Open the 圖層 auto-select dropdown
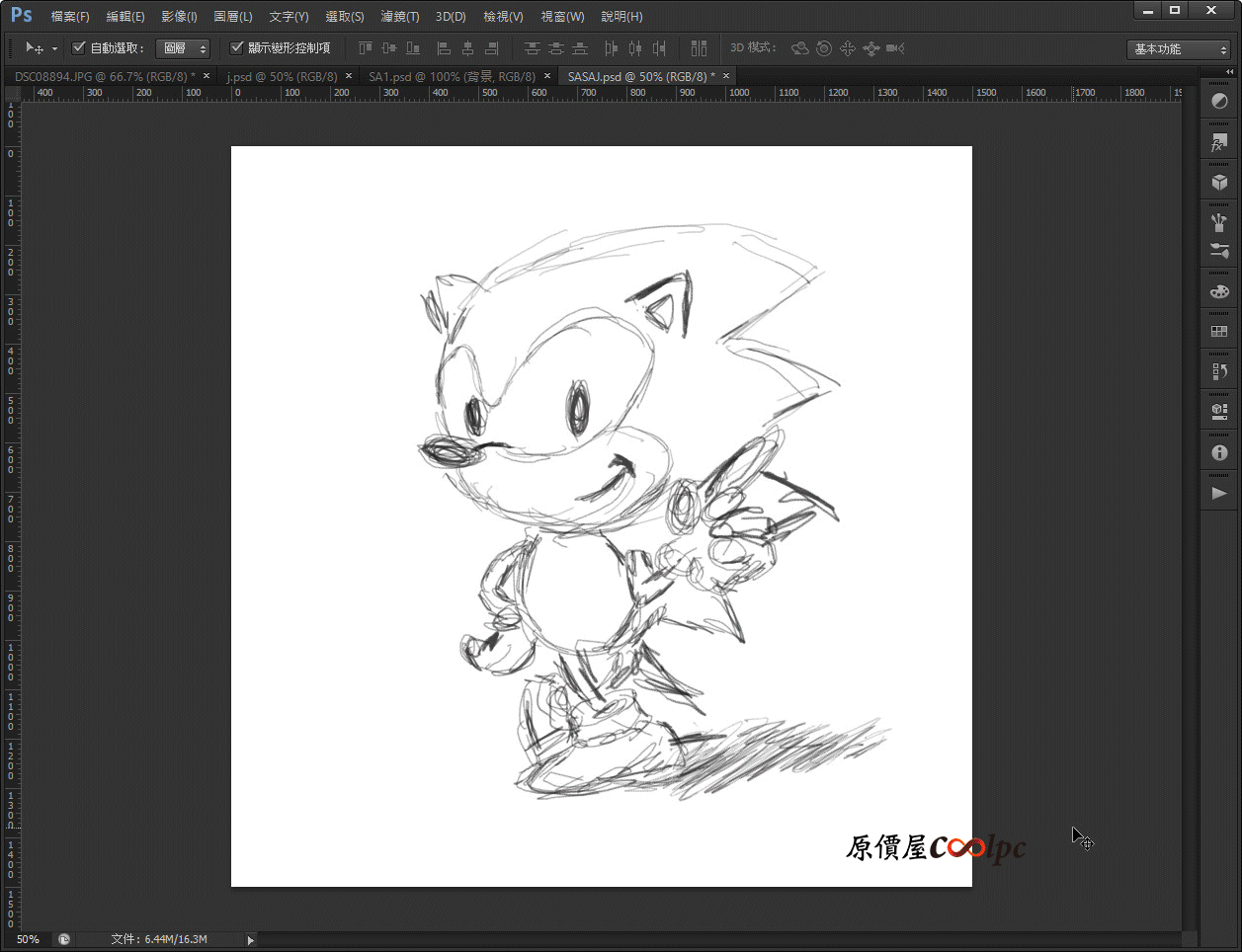This screenshot has width=1242, height=952. (x=183, y=47)
